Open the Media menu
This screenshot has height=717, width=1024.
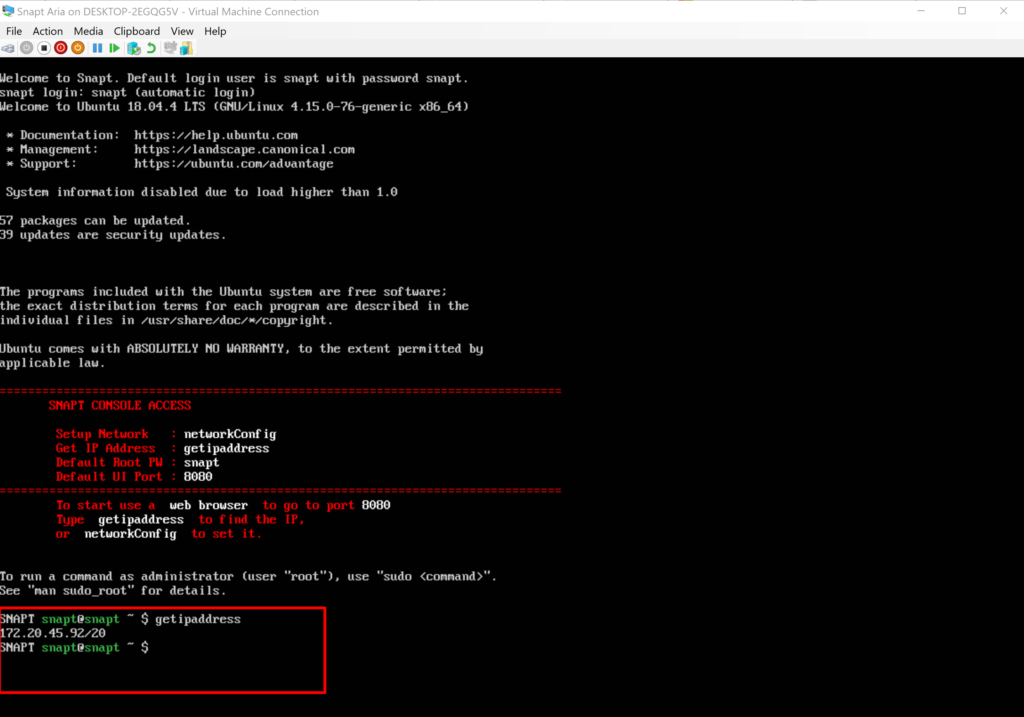coord(88,31)
